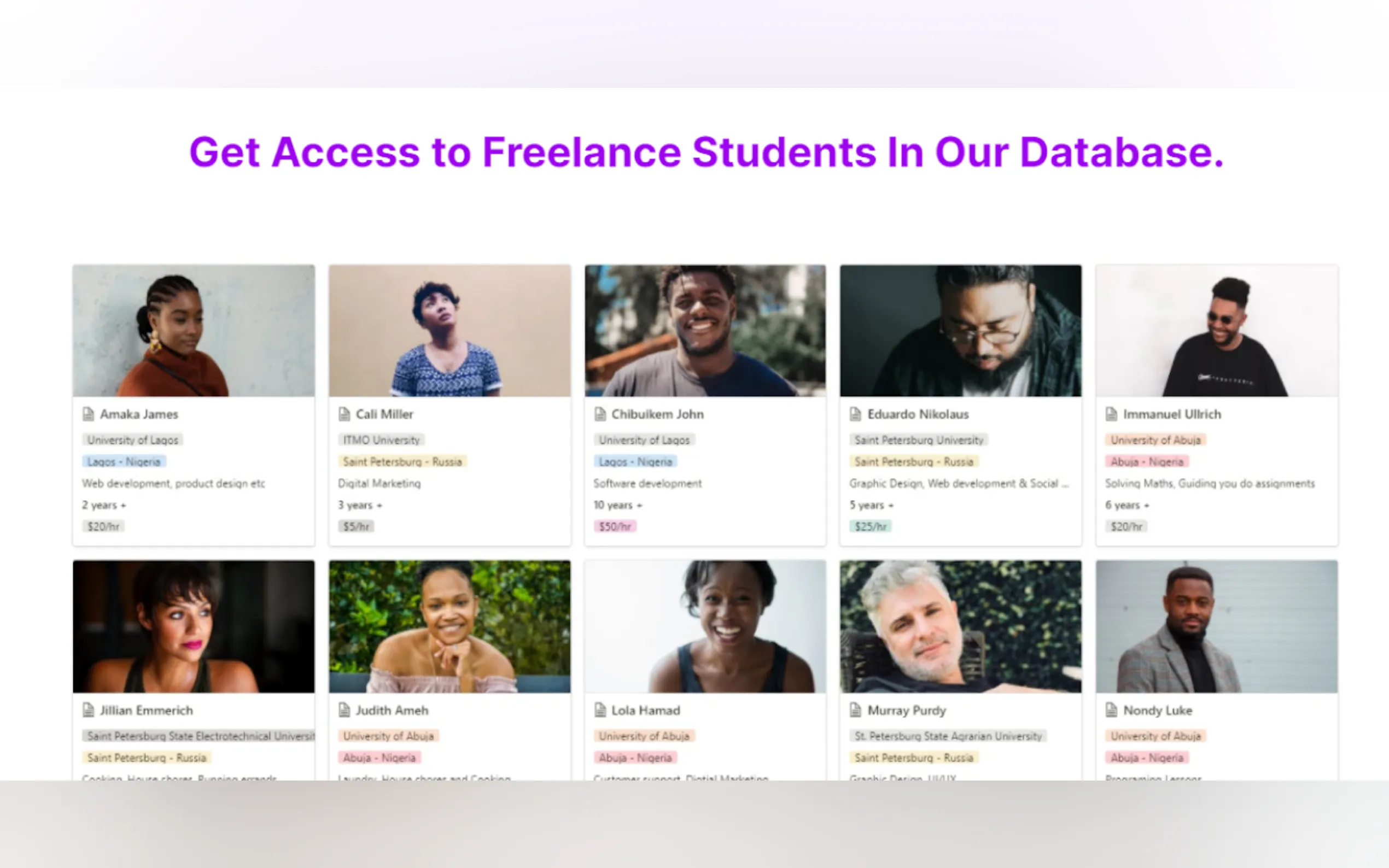Select the $50/hr rate tag

[x=615, y=526]
